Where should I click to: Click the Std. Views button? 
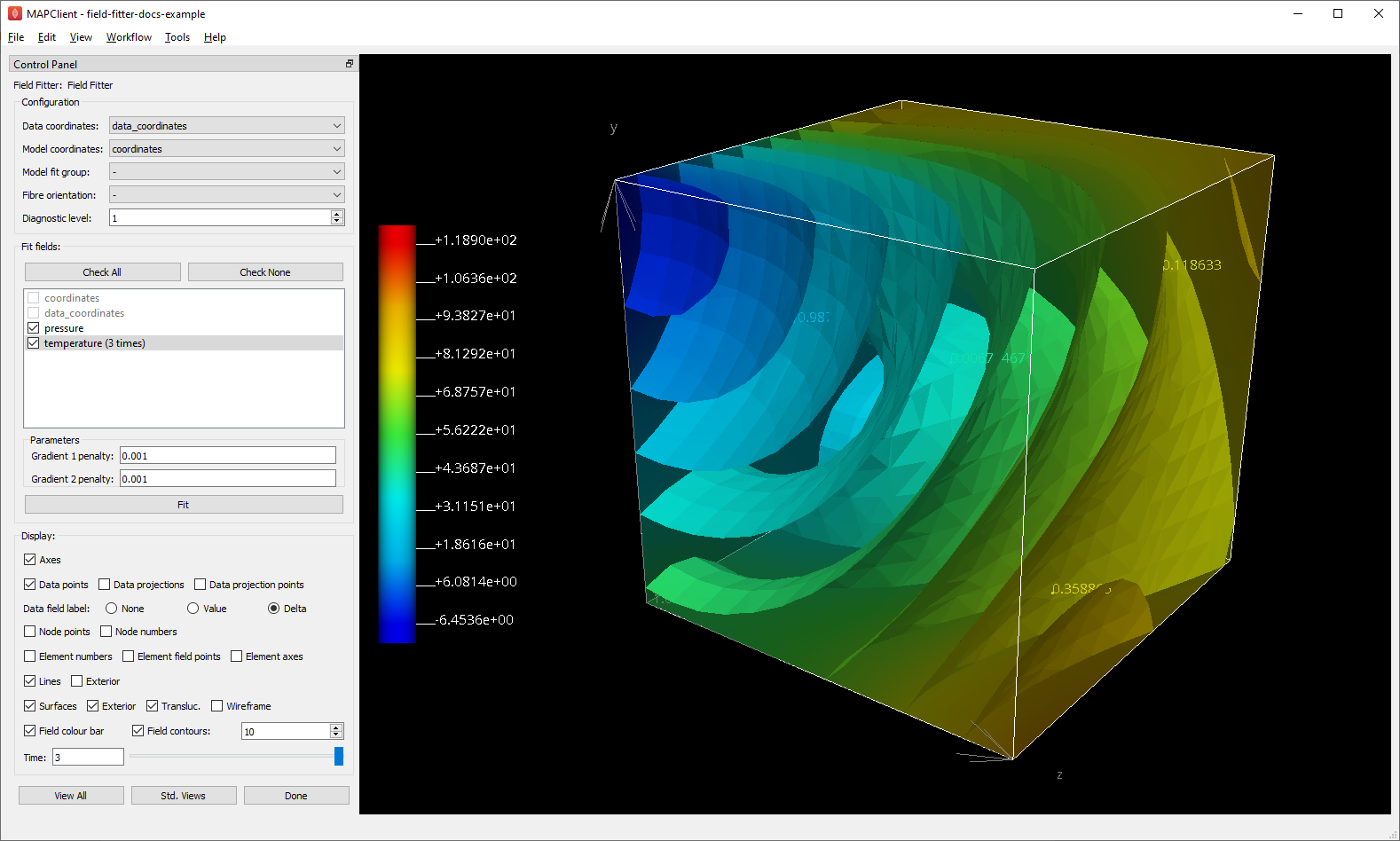click(184, 796)
